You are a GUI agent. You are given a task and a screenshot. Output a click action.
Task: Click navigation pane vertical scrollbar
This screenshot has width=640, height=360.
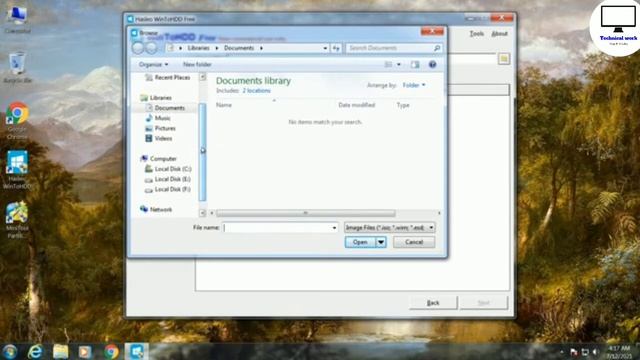[x=202, y=151]
